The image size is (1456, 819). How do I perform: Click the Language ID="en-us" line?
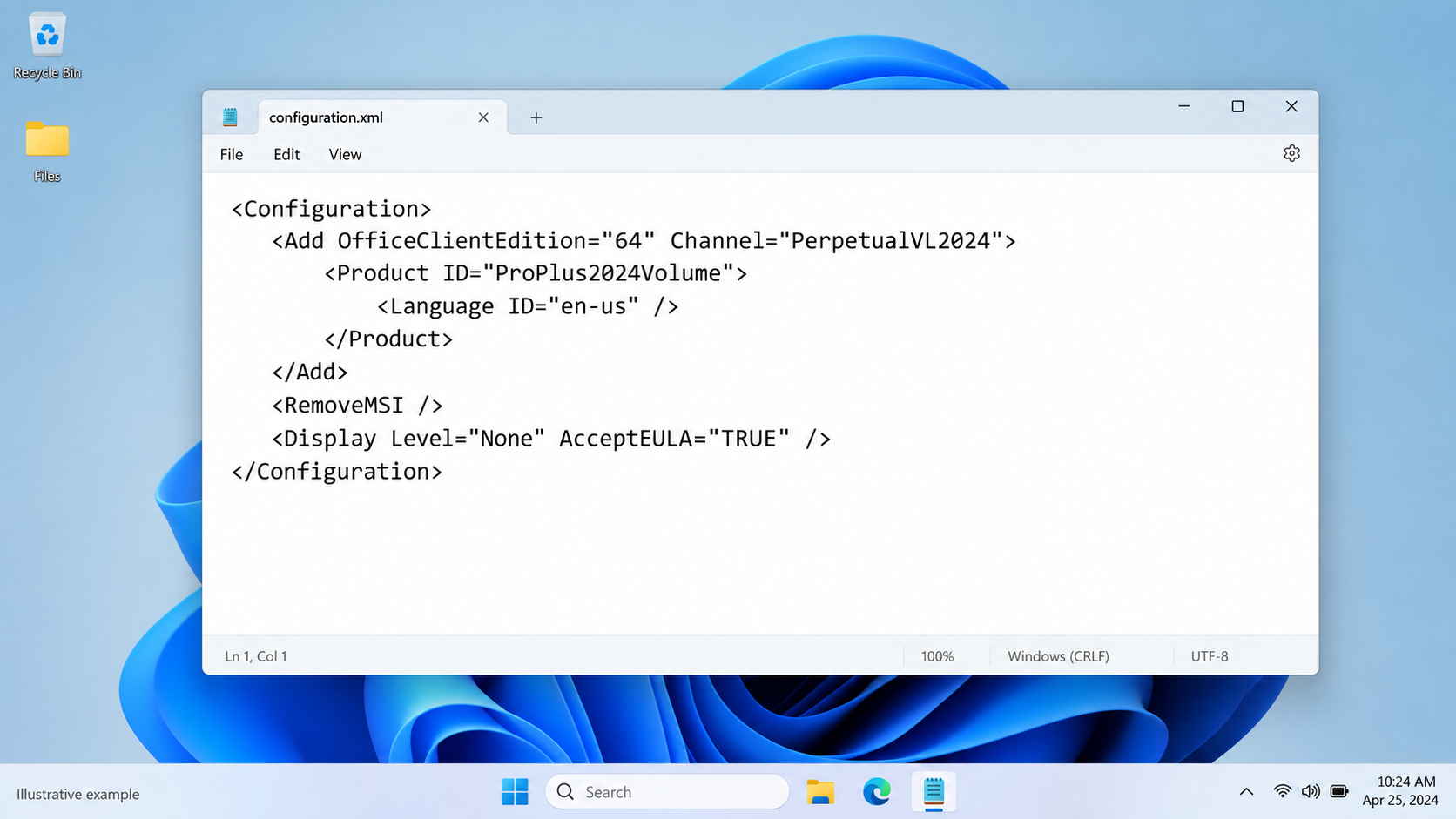coord(528,306)
